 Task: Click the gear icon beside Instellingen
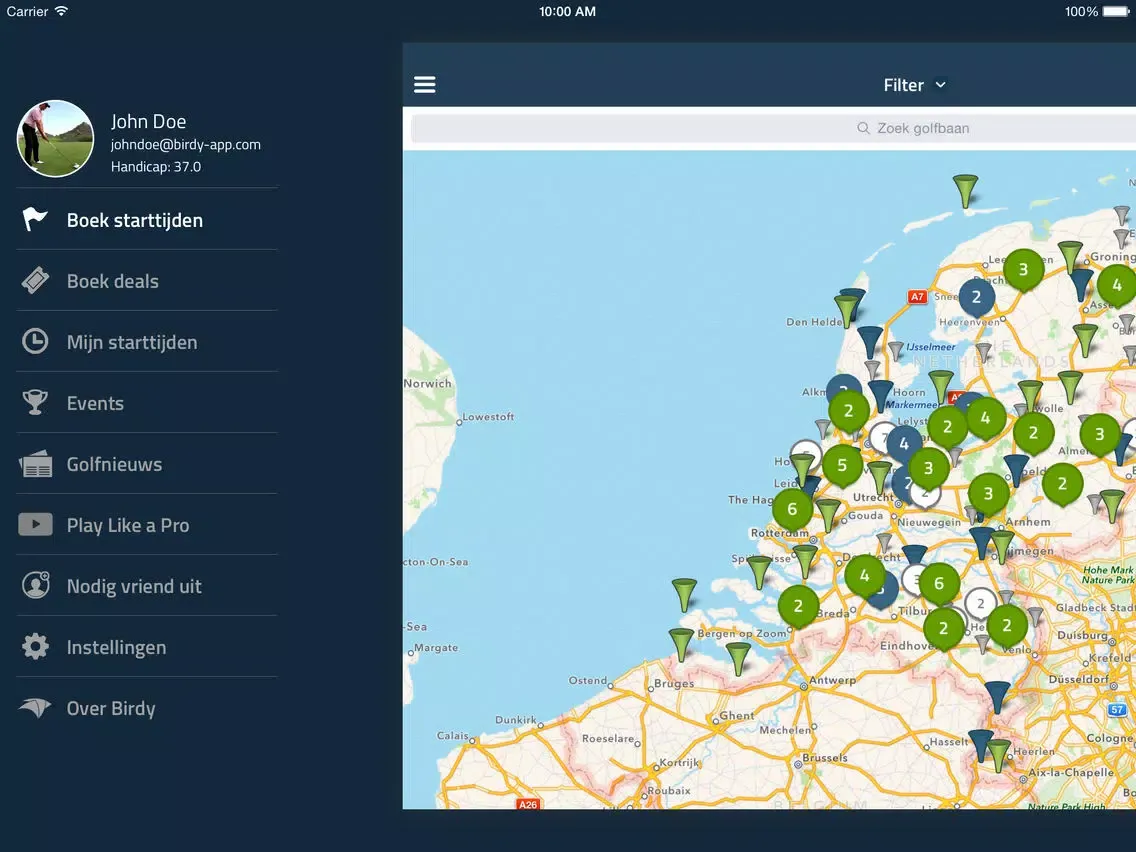point(35,646)
